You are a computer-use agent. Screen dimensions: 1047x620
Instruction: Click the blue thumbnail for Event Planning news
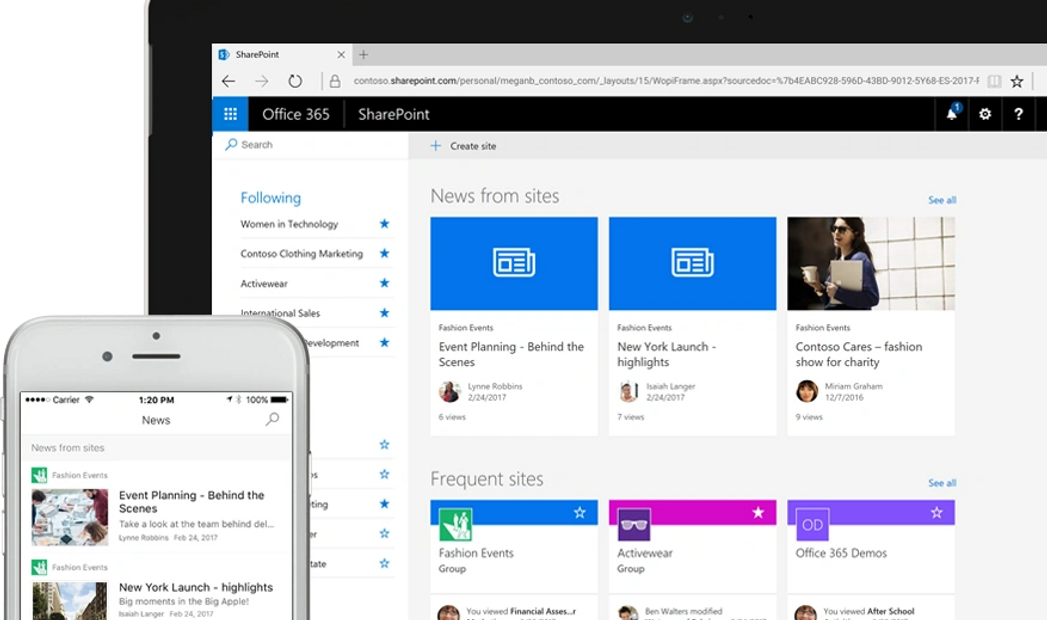point(514,264)
